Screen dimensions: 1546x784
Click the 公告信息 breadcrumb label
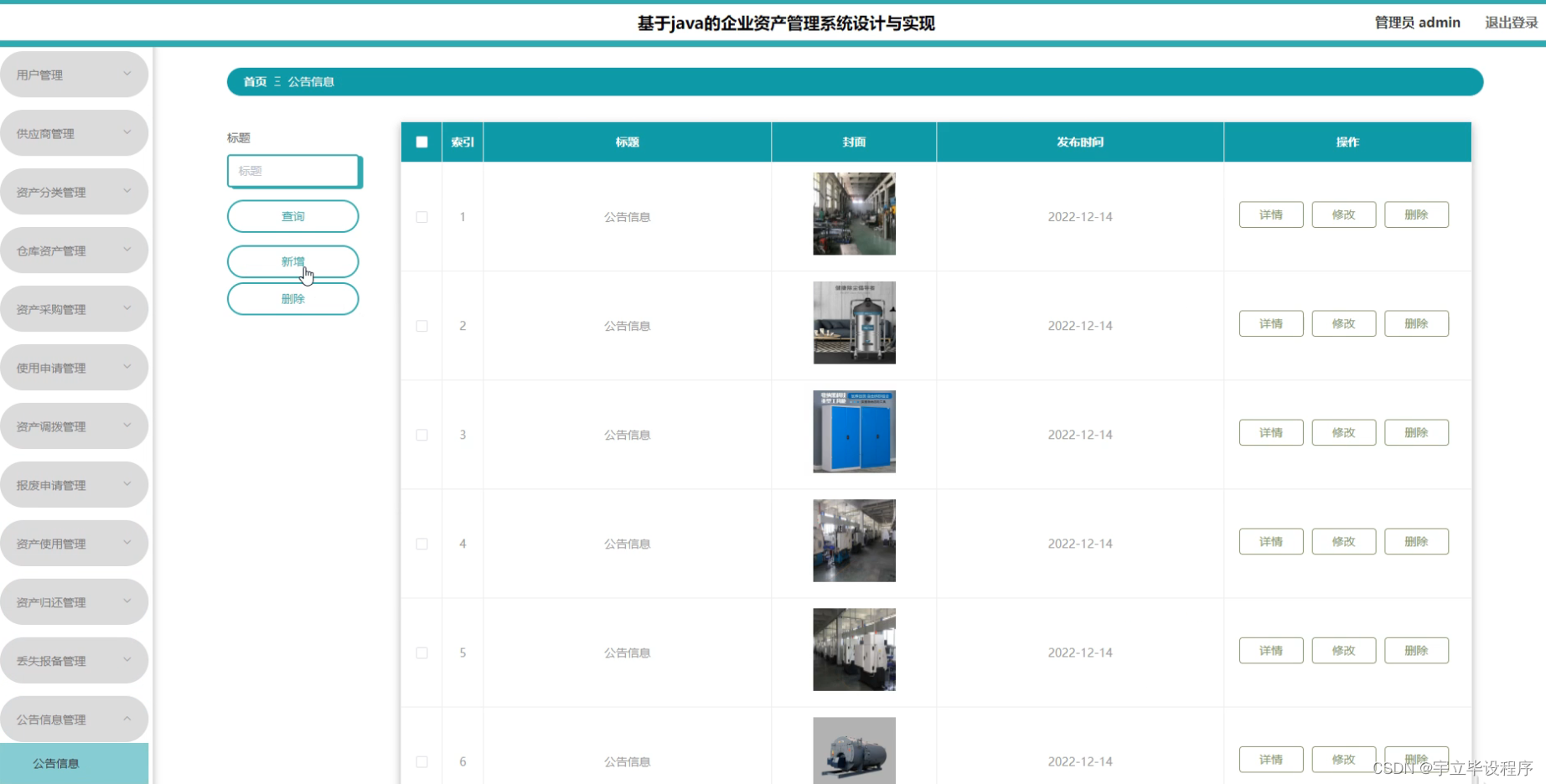coord(311,81)
